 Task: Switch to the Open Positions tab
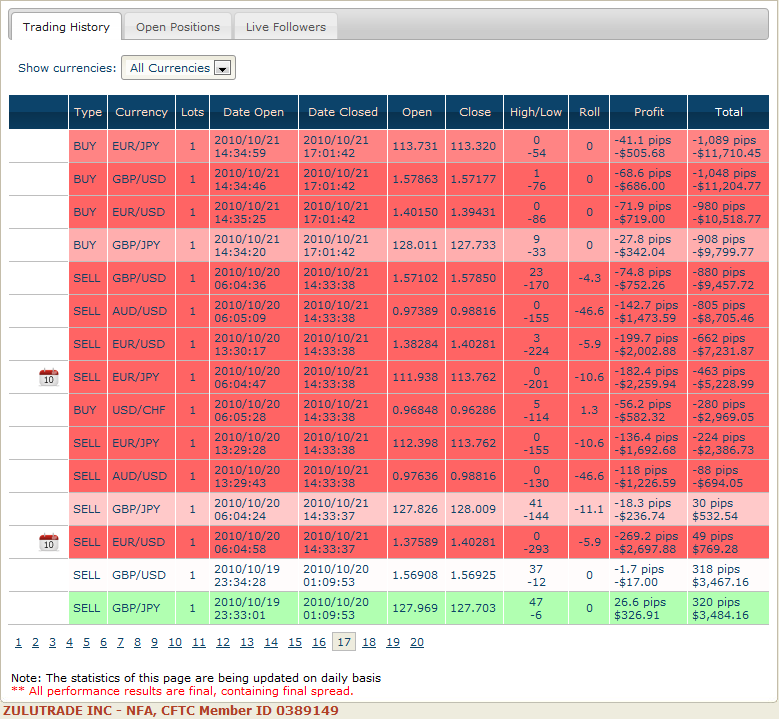click(x=178, y=27)
